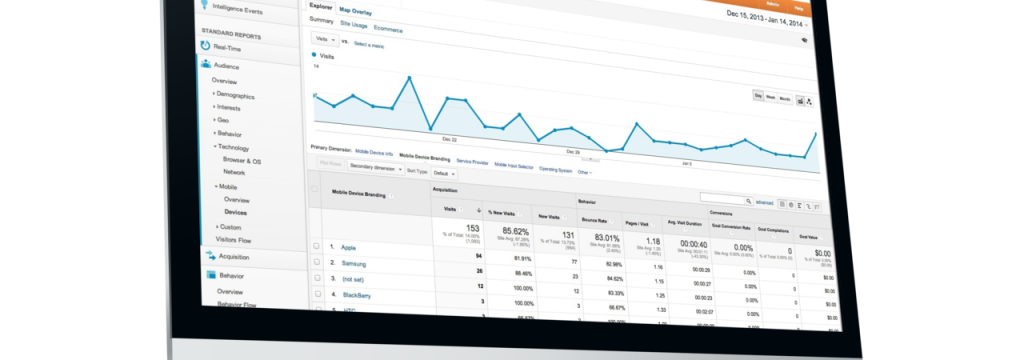Open the Site Usage tab
The height and width of the screenshot is (360, 1024).
coord(353,24)
